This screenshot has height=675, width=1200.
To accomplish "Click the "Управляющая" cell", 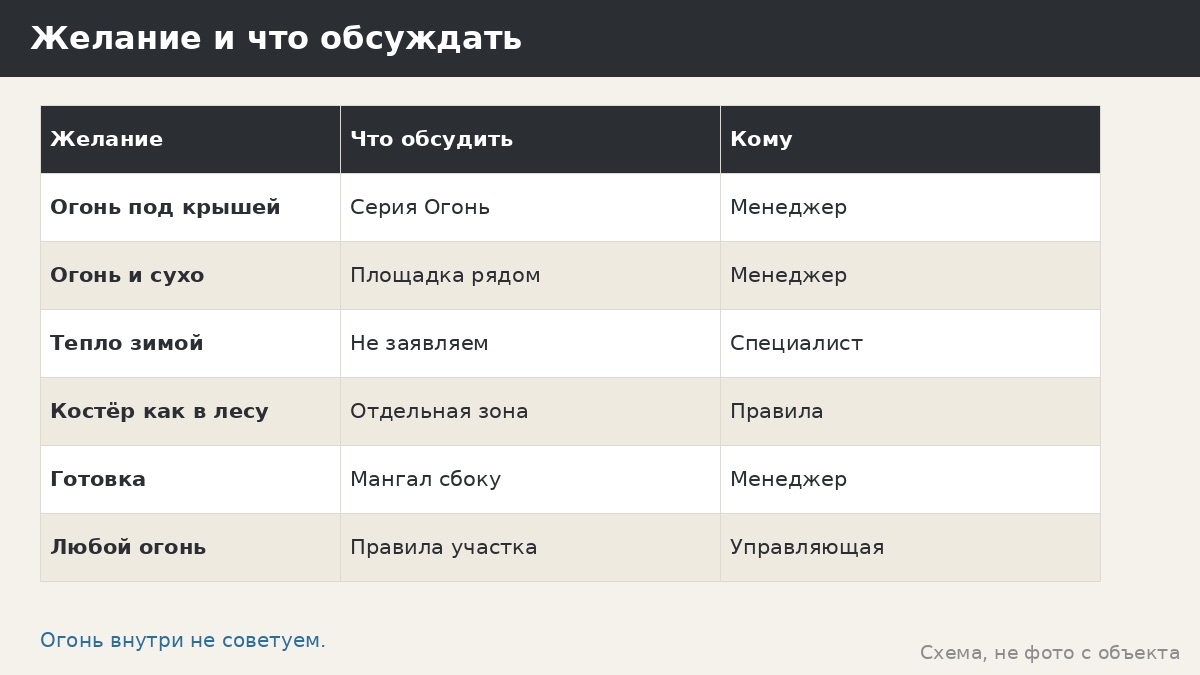I will click(x=910, y=547).
